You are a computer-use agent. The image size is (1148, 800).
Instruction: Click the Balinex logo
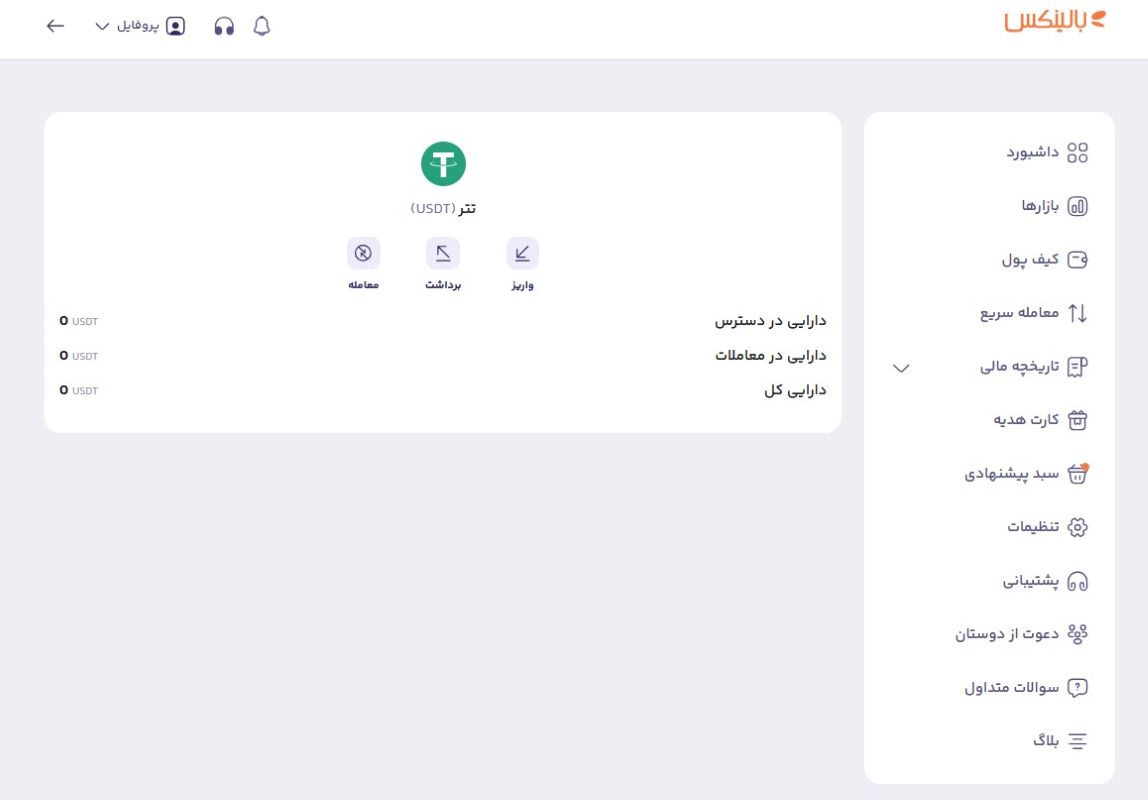[1055, 20]
